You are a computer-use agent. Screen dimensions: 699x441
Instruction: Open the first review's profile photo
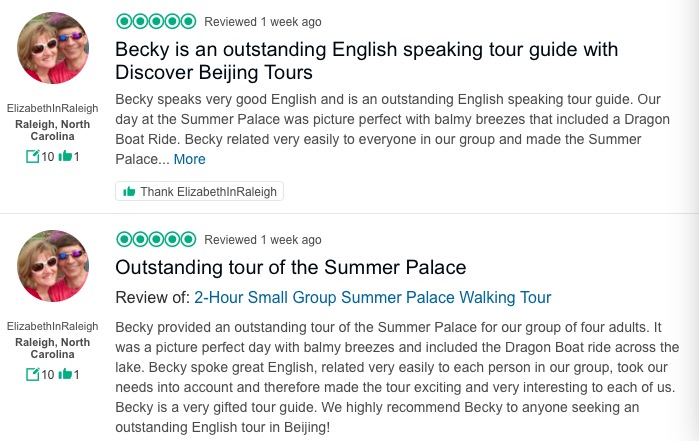[53, 48]
